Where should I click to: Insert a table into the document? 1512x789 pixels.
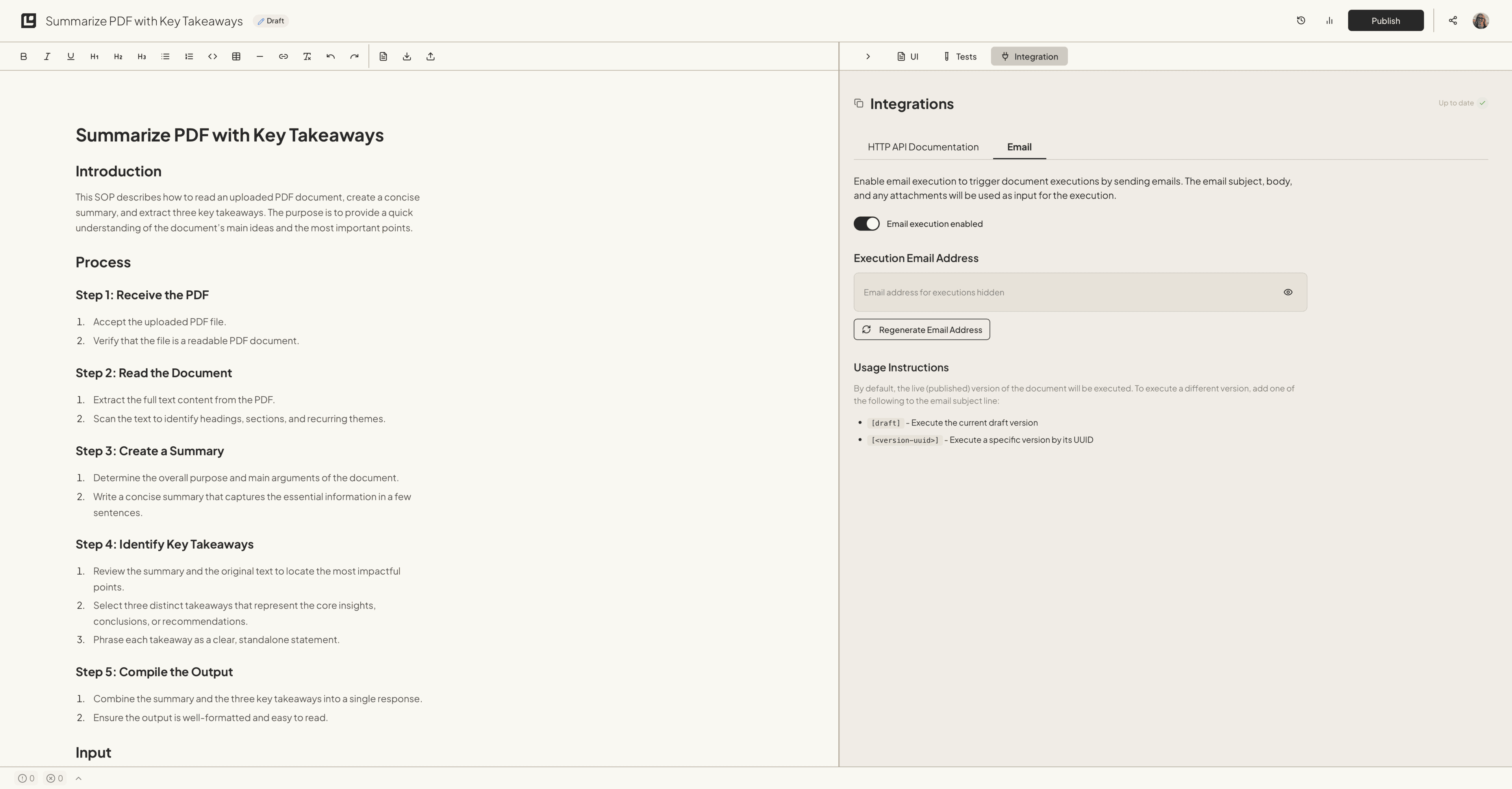tap(236, 56)
